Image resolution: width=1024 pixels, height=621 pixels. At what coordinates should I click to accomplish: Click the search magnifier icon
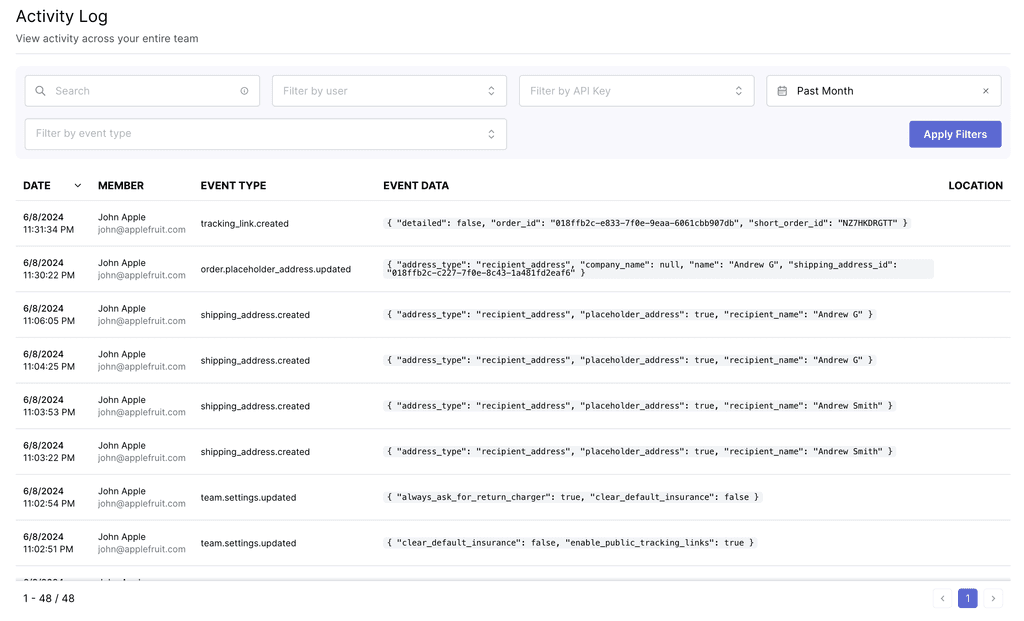[40, 91]
